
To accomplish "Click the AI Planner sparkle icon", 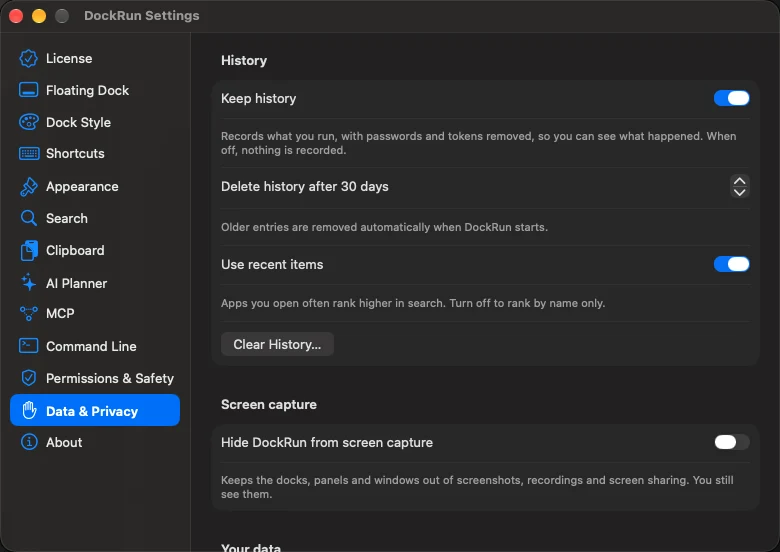I will click(28, 282).
